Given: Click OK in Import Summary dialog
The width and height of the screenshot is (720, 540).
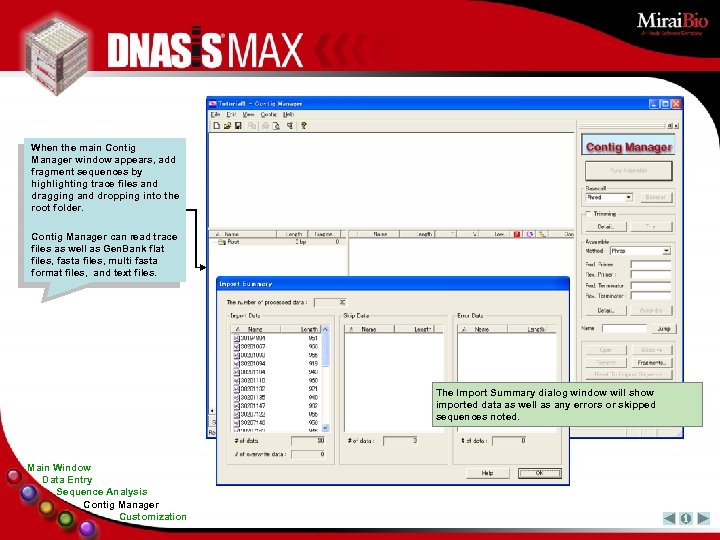Looking at the screenshot, I should pyautogui.click(x=540, y=473).
